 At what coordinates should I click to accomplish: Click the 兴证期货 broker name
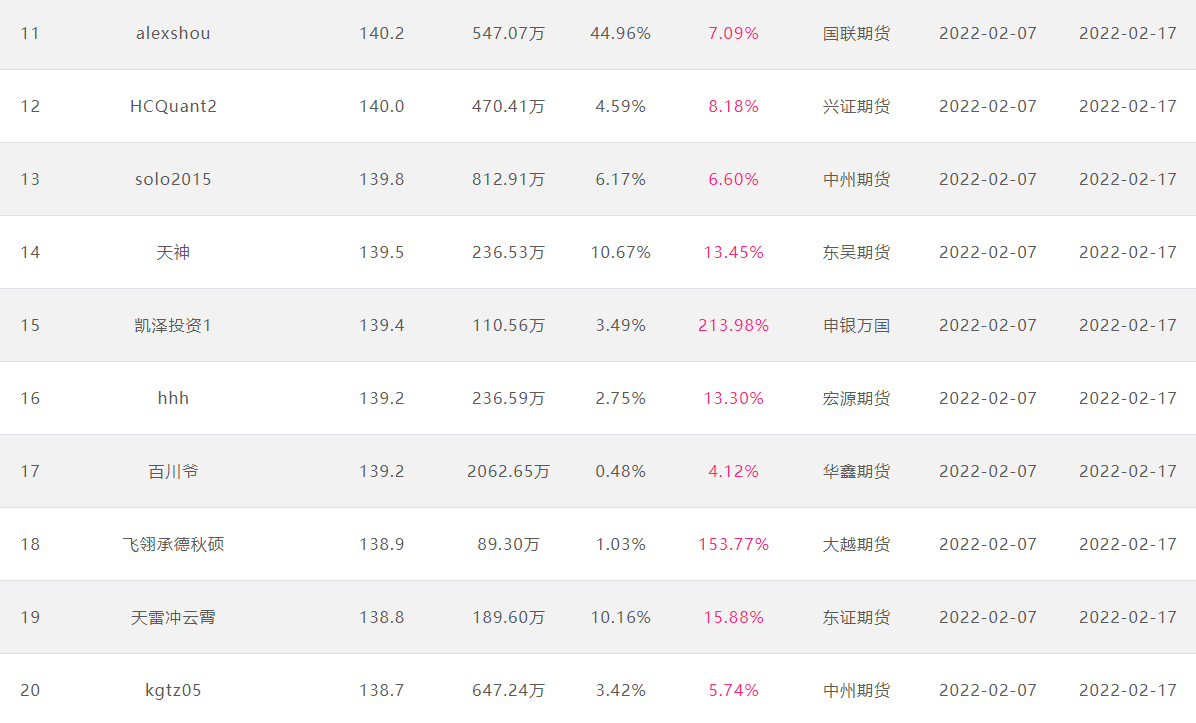tap(856, 106)
